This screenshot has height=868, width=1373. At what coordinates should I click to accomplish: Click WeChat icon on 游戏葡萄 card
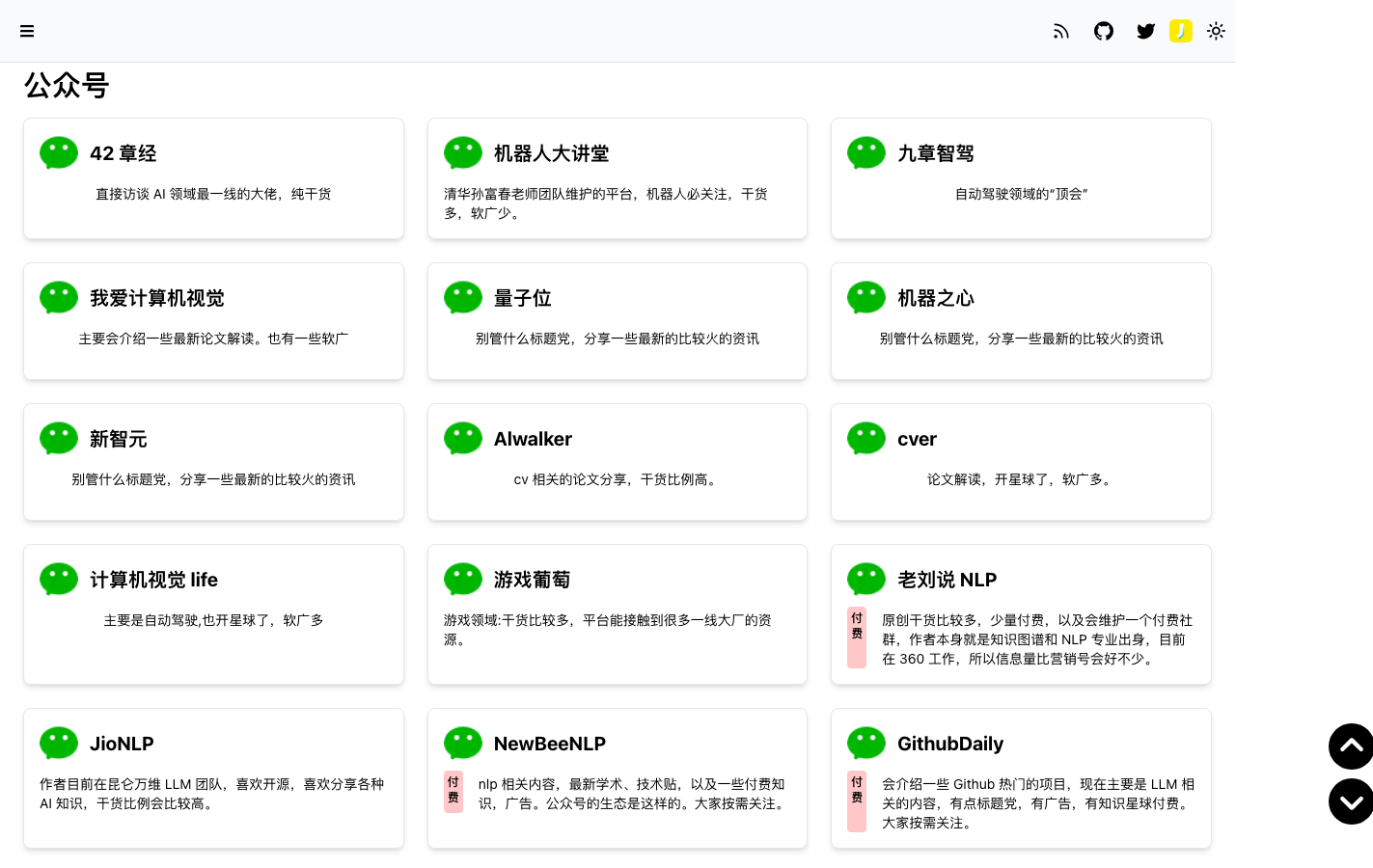(463, 580)
